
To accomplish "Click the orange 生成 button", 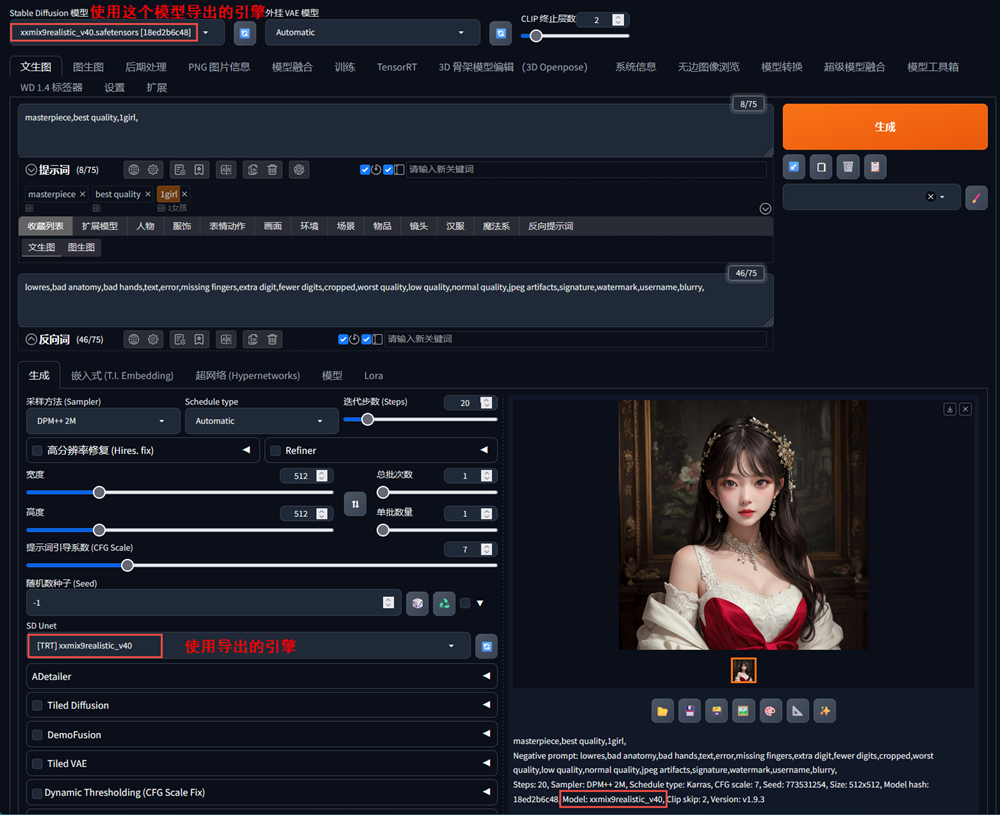I will coord(885,127).
